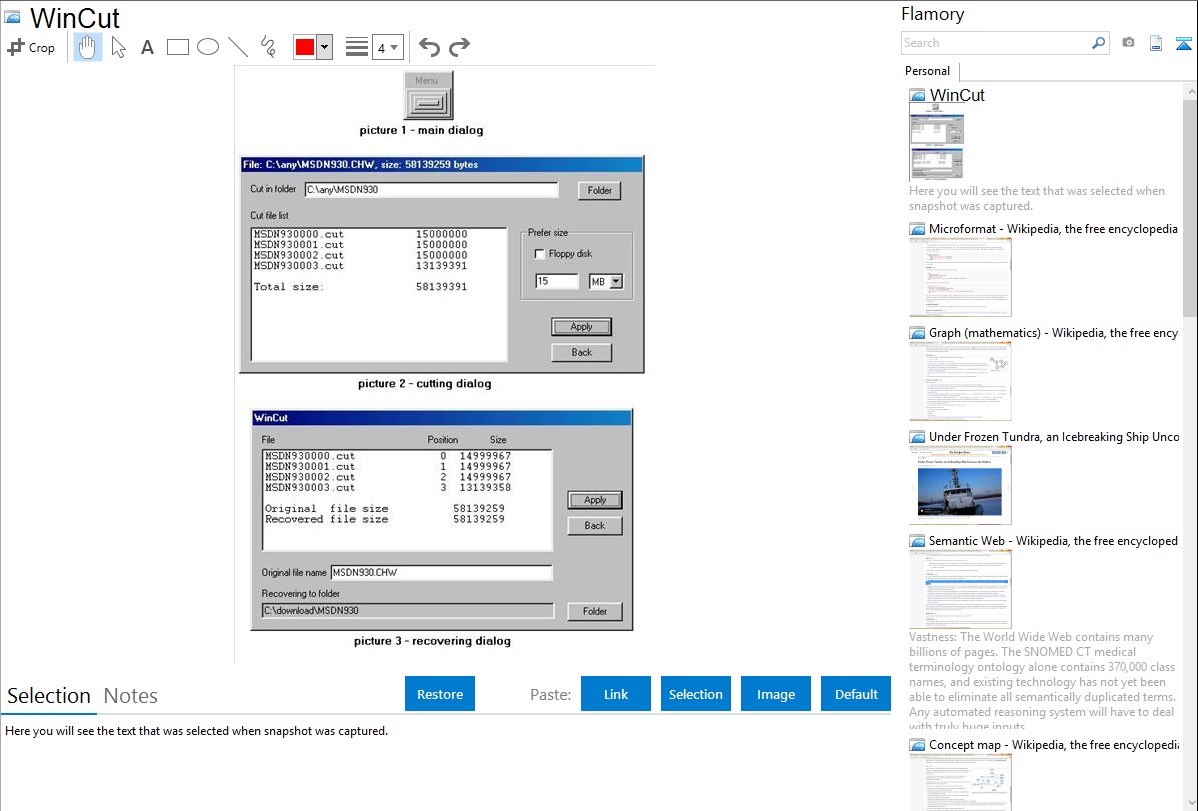Click the Concept map snapshot title
Image resolution: width=1198 pixels, height=811 pixels.
click(1054, 745)
